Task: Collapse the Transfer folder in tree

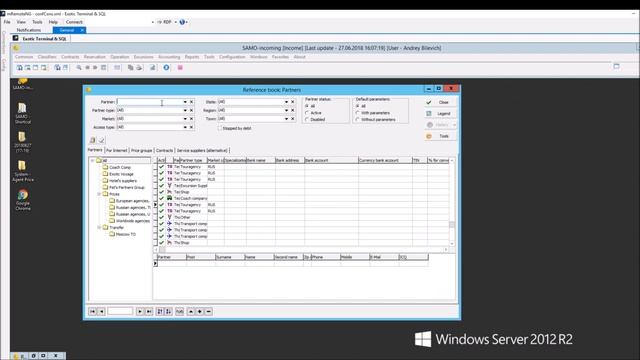Action: (x=99, y=227)
